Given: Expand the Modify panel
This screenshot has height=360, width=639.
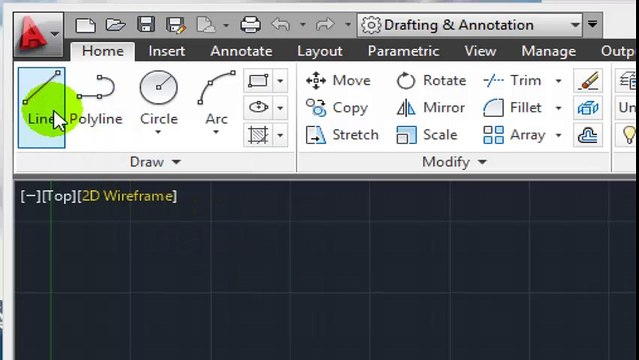Looking at the screenshot, I should pyautogui.click(x=454, y=162).
